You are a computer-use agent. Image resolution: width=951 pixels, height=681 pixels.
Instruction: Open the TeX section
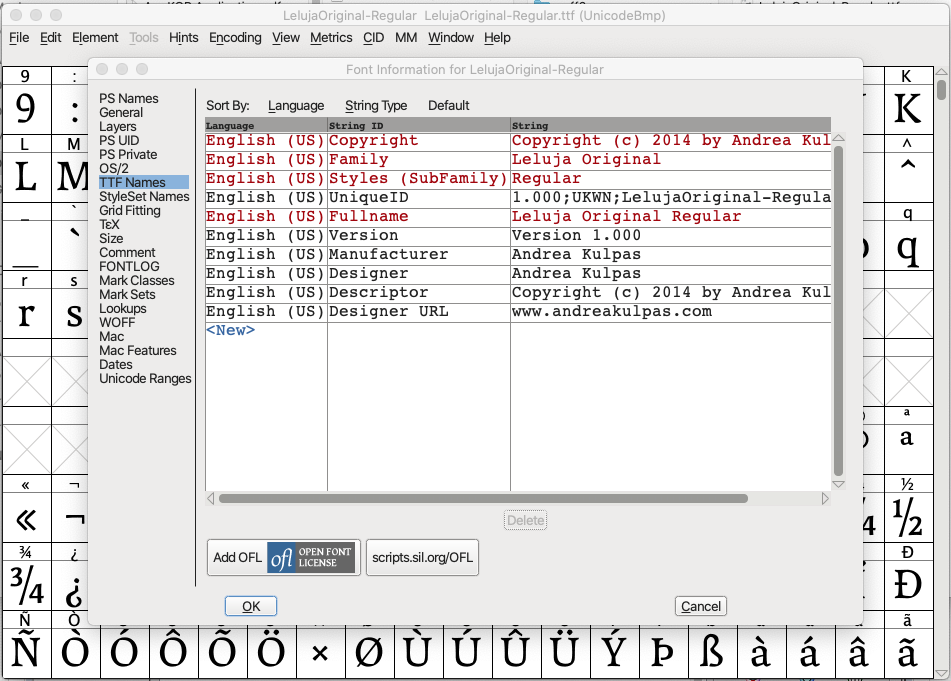tap(109, 224)
